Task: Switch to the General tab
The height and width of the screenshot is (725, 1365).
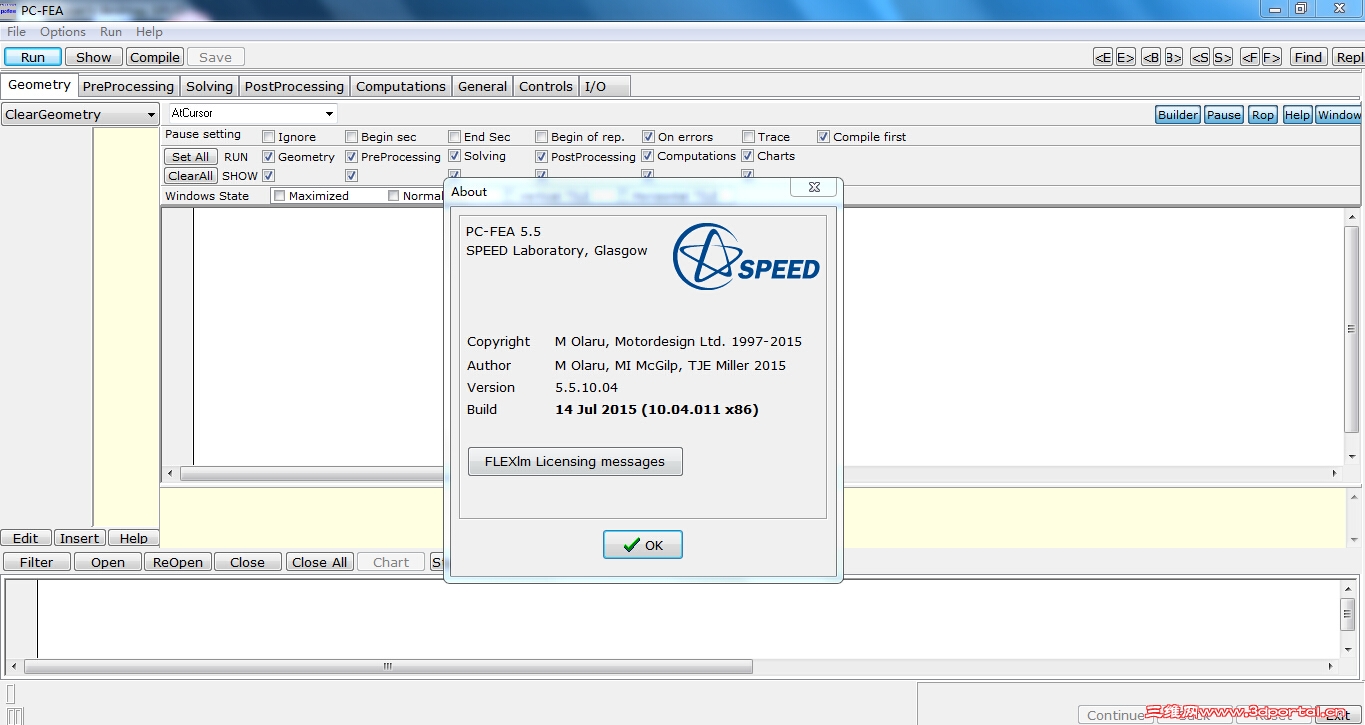Action: tap(482, 87)
